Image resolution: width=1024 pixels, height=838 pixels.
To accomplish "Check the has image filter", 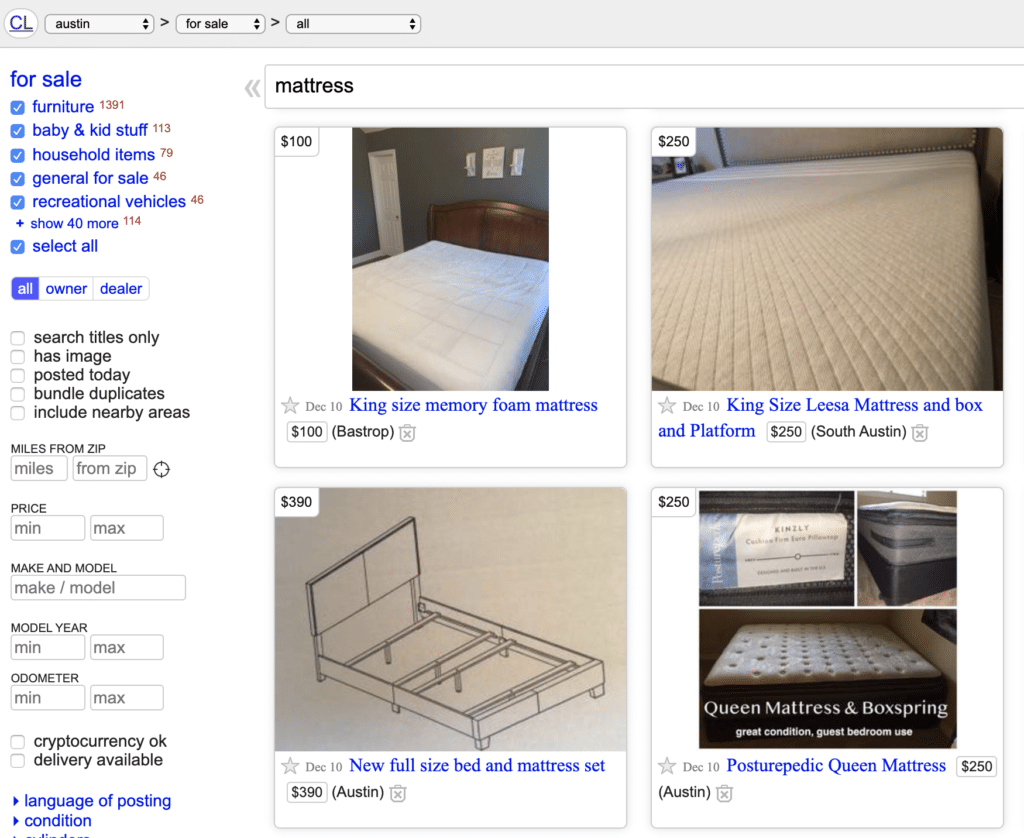I will (x=16, y=356).
